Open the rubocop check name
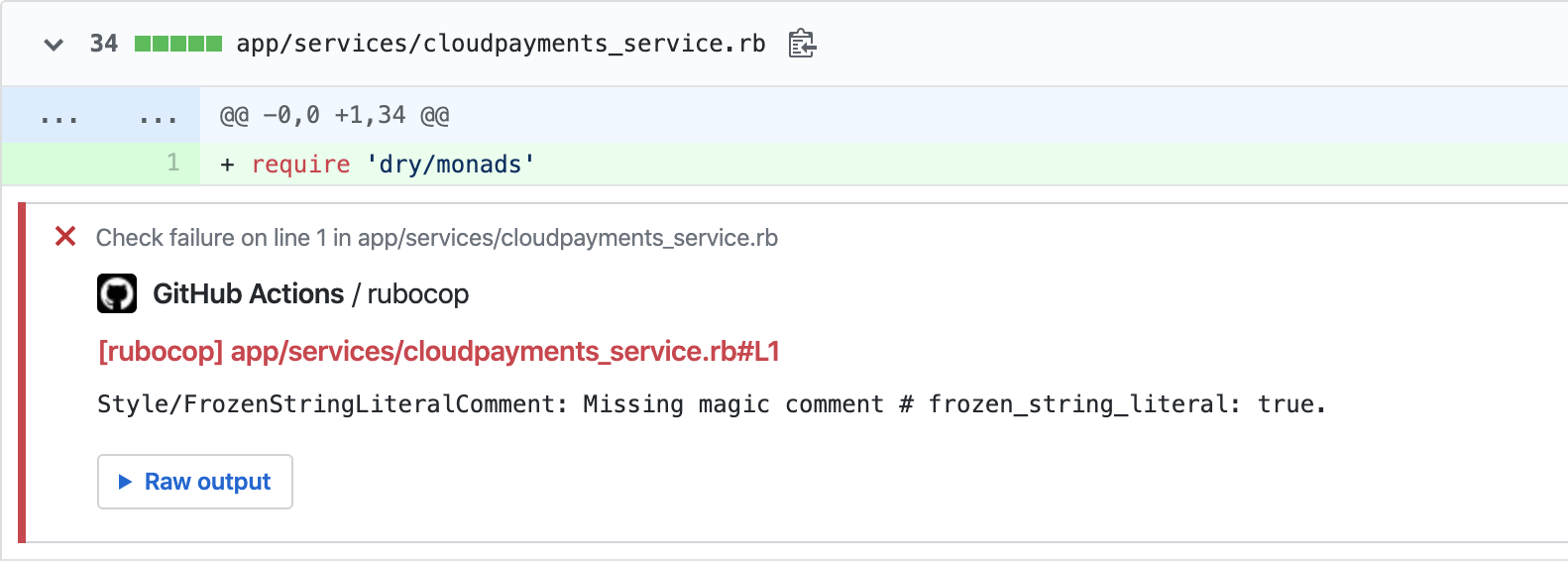The width and height of the screenshot is (1568, 561). pos(418,294)
